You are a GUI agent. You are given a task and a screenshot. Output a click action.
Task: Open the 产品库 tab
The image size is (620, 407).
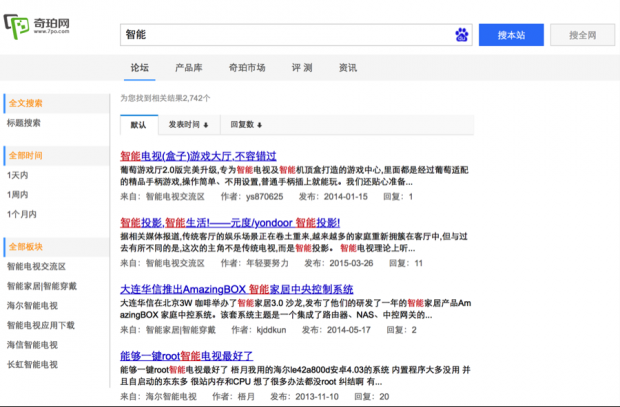pos(189,68)
